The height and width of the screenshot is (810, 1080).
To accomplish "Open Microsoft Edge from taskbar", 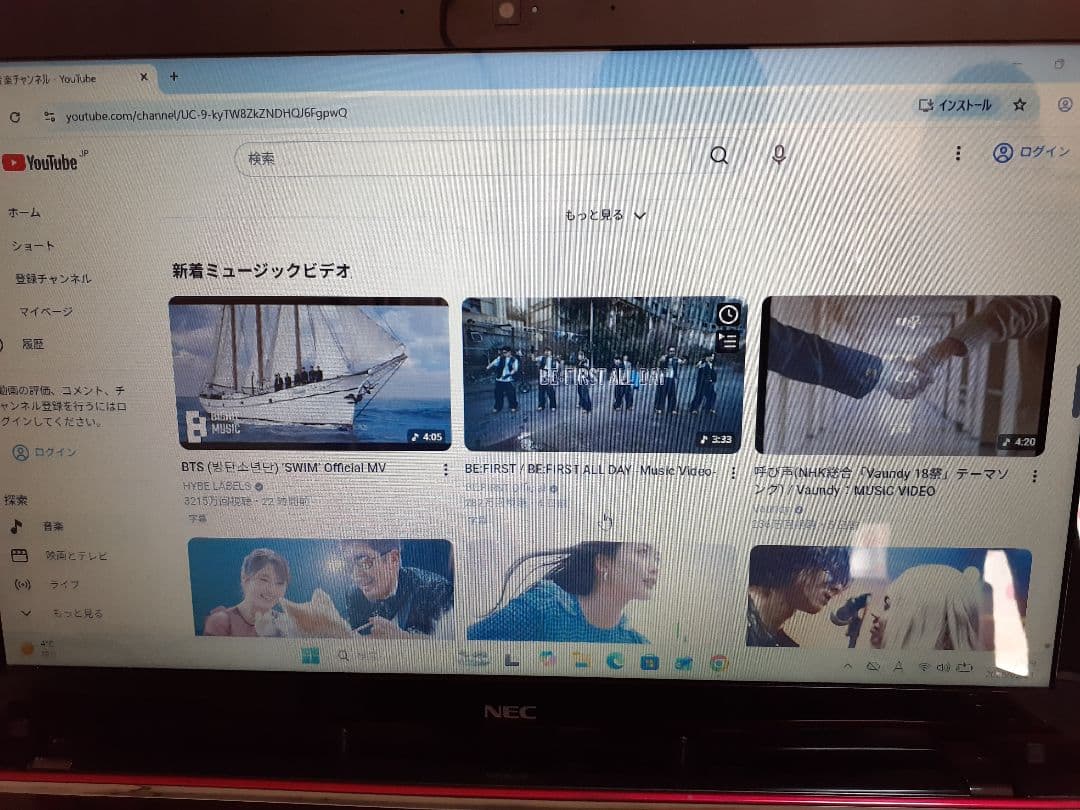I will [614, 661].
